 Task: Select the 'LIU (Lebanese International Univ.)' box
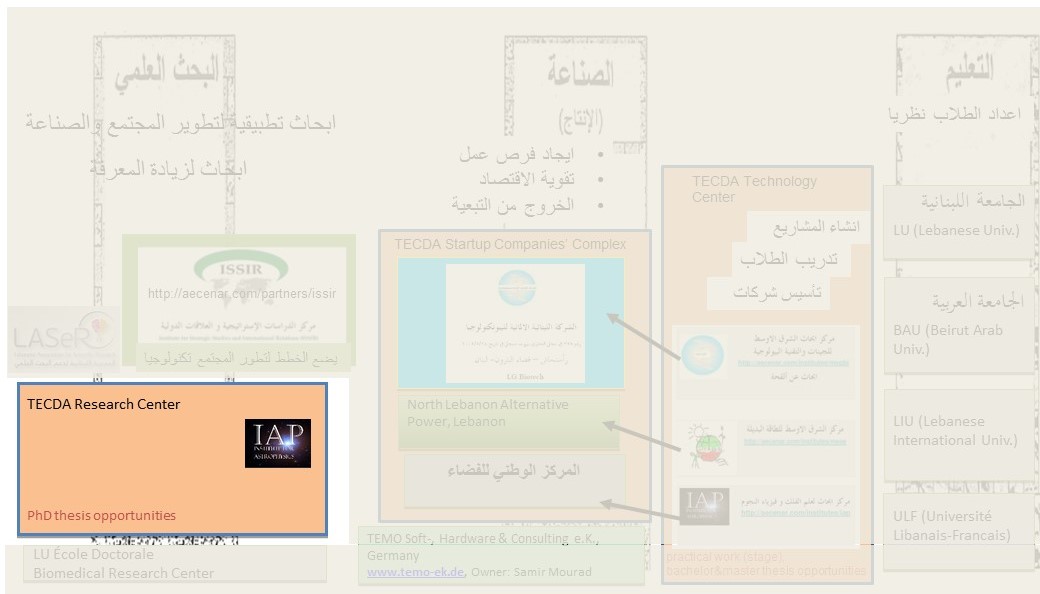tap(958, 435)
